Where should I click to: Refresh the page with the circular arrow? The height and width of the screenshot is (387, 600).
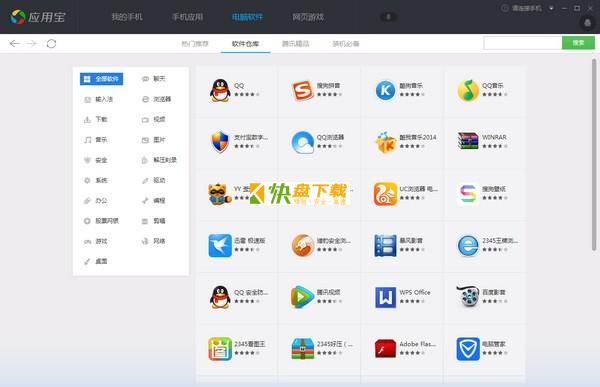click(x=51, y=44)
